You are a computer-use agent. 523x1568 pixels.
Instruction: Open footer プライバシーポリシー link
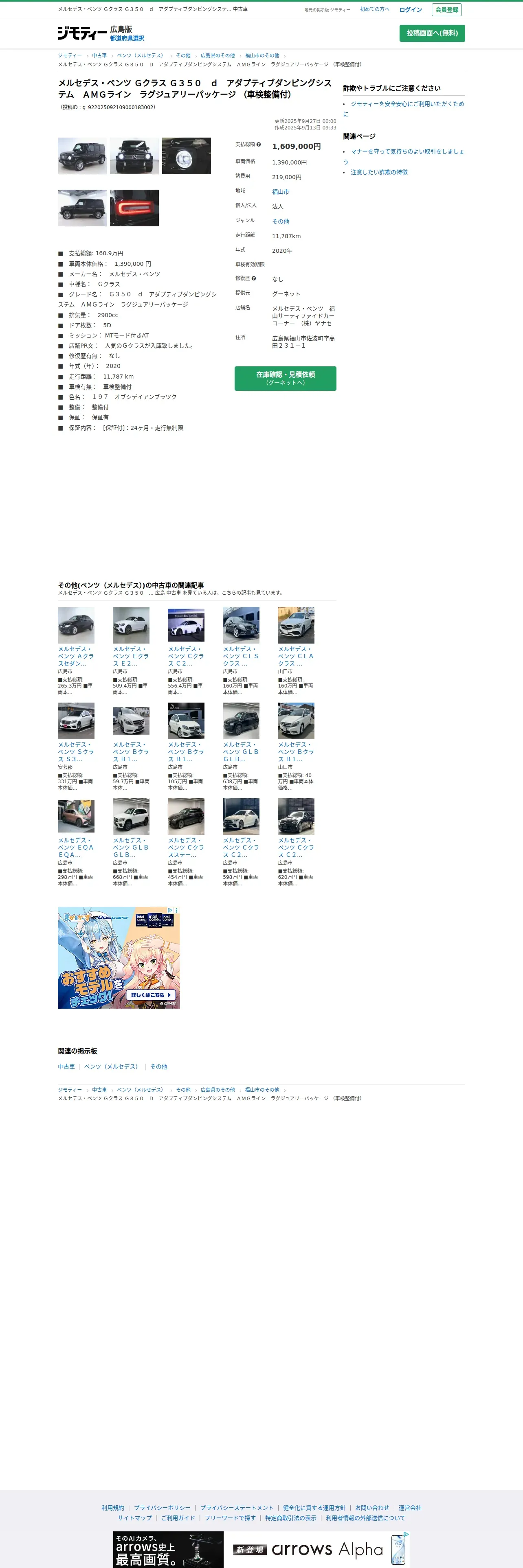(162, 1508)
